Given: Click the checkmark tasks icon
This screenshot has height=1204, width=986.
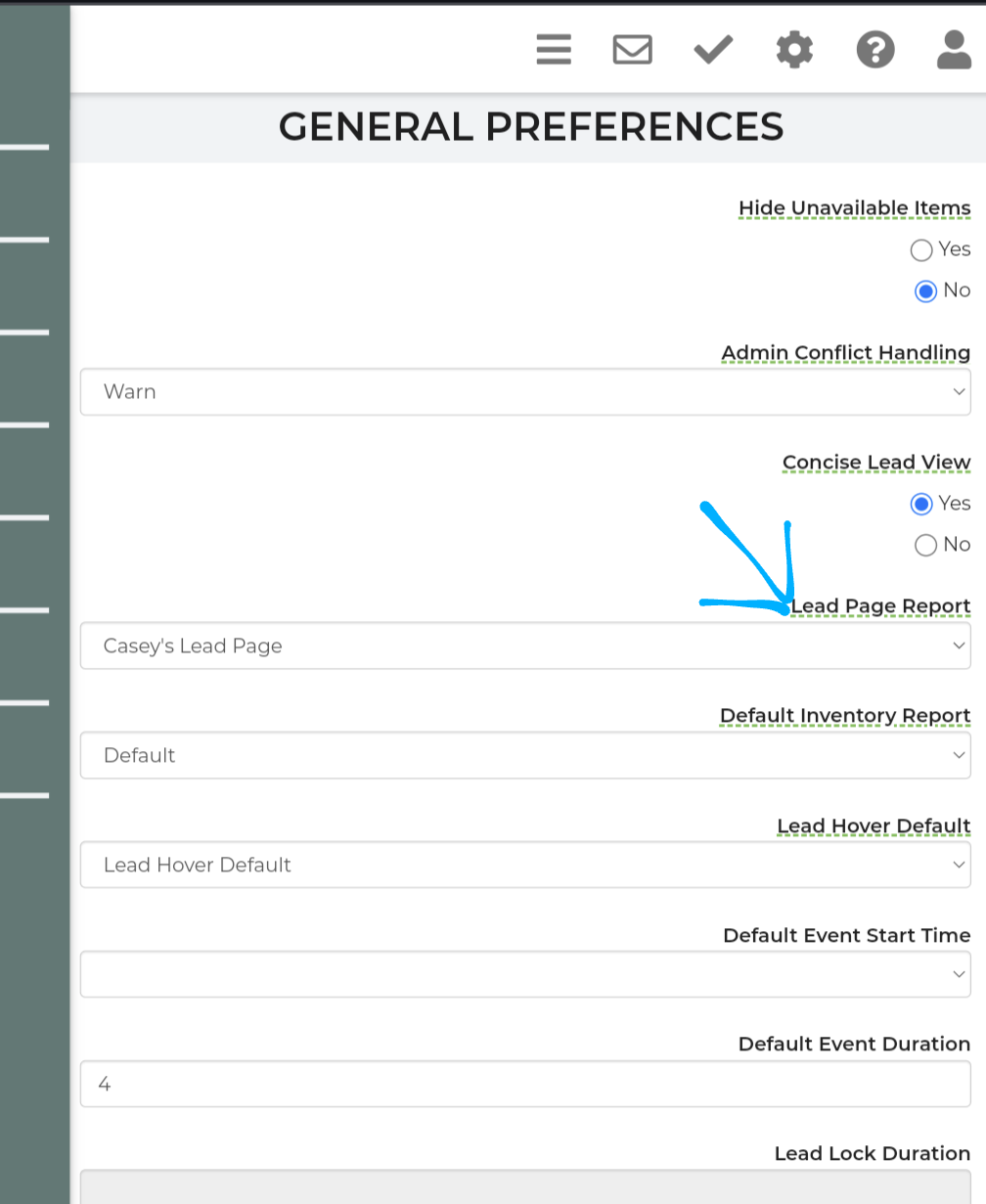Looking at the screenshot, I should click(x=713, y=49).
